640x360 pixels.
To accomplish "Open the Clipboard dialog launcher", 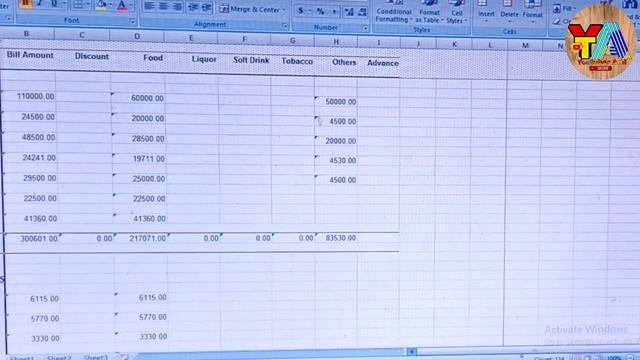I will [x=9, y=18].
